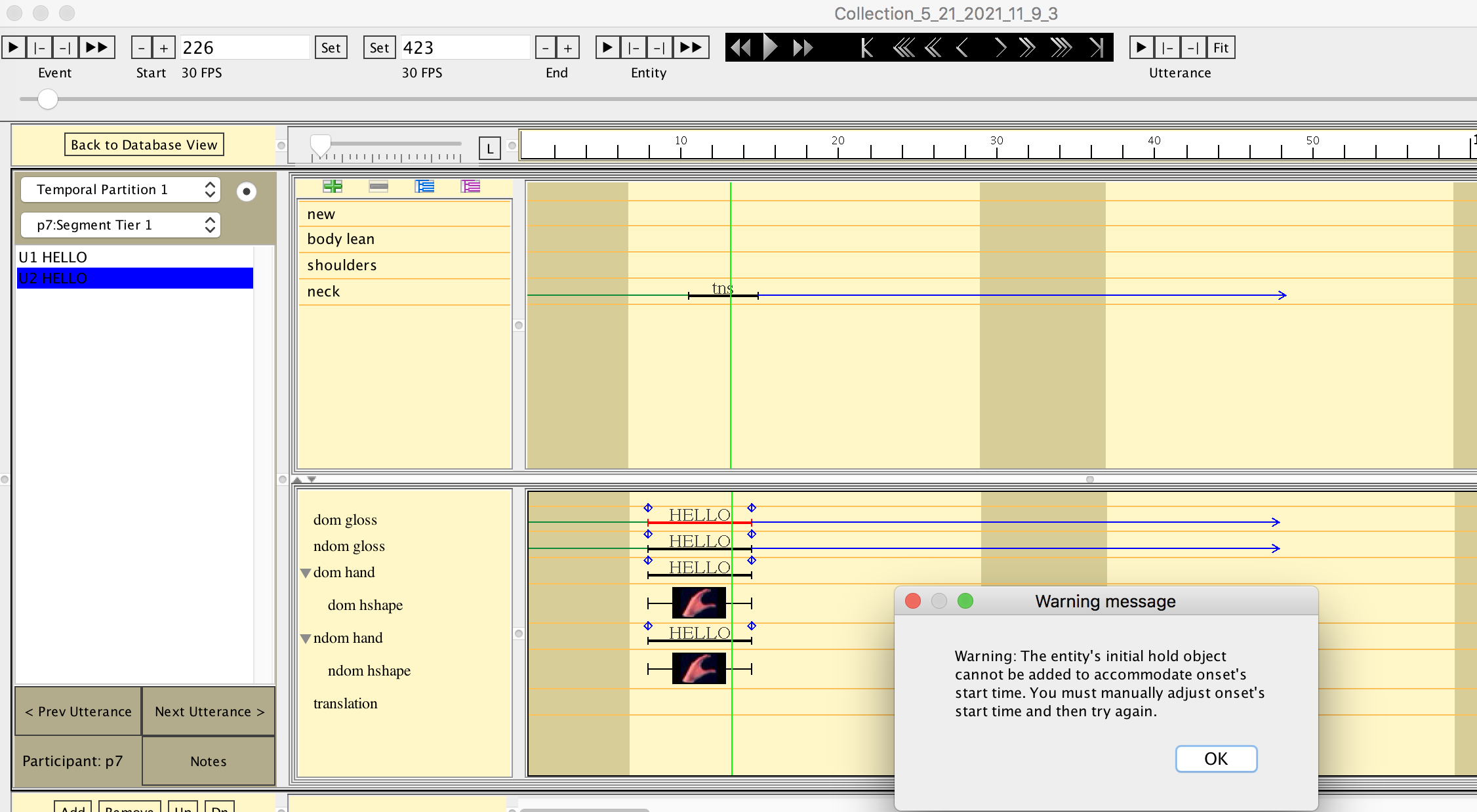The height and width of the screenshot is (812, 1477).
Task: Click rewind icon in video playback bar
Action: click(x=742, y=47)
